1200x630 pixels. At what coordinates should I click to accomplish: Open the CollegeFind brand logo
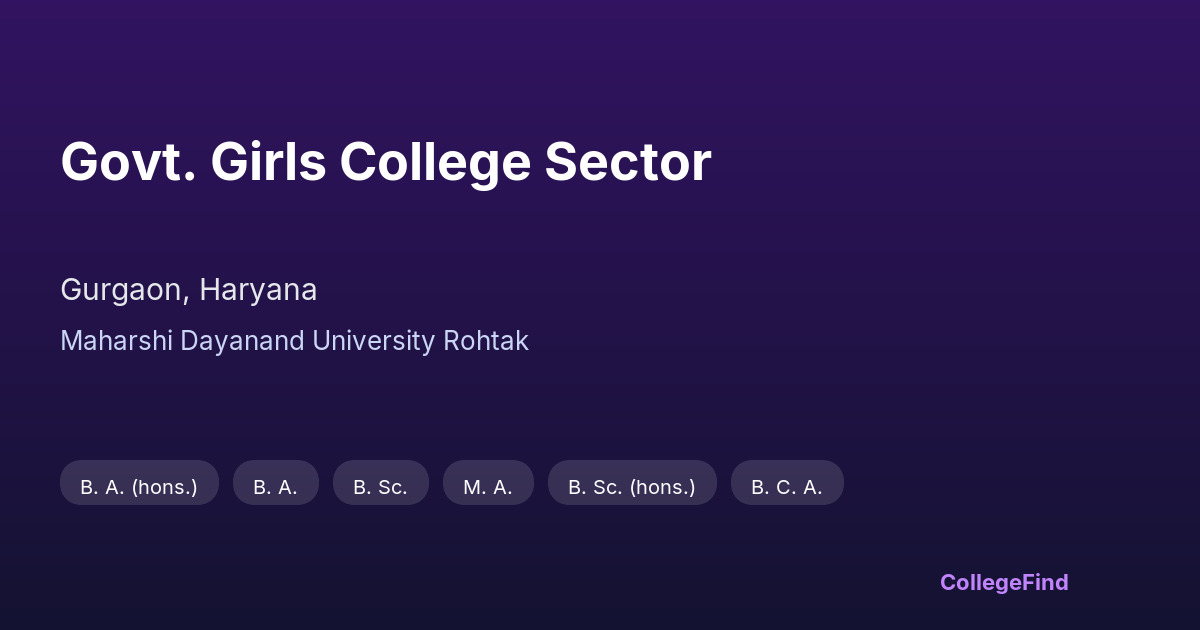(1004, 582)
